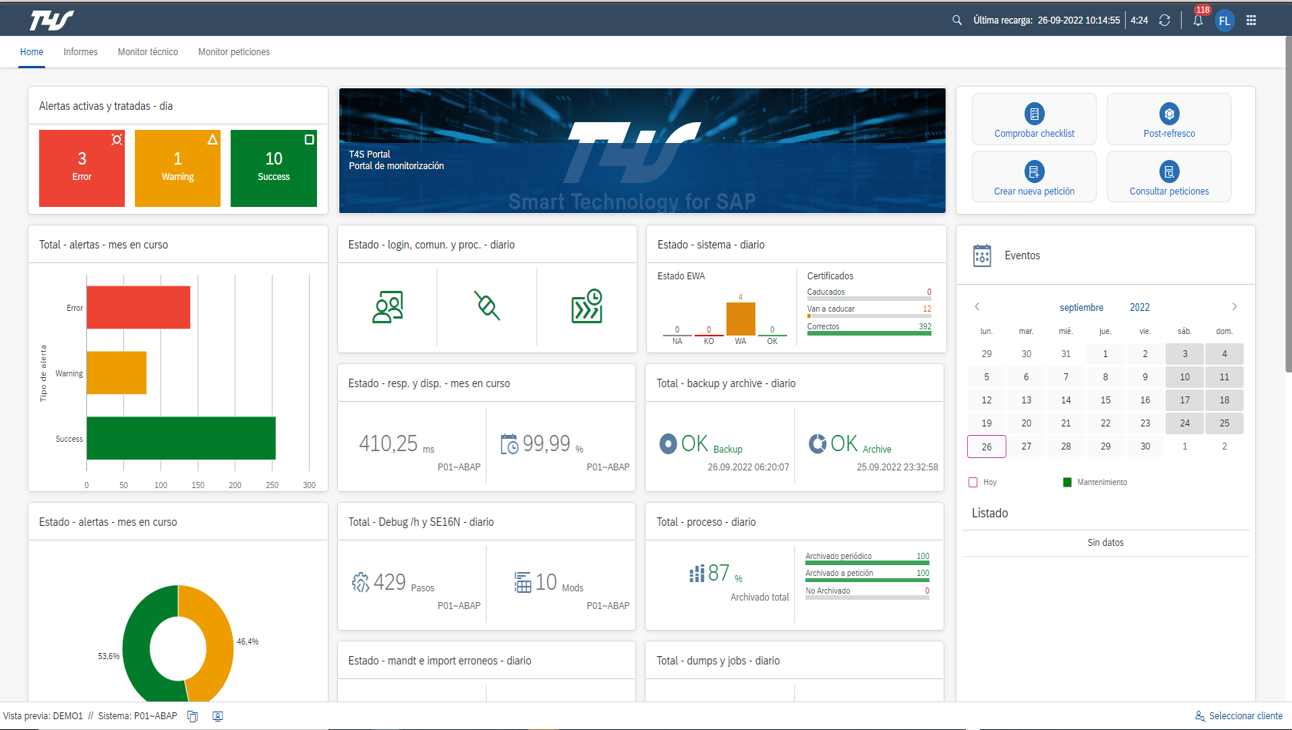Click the T4S logo in the header
This screenshot has height=730, width=1292.
pyautogui.click(x=52, y=20)
